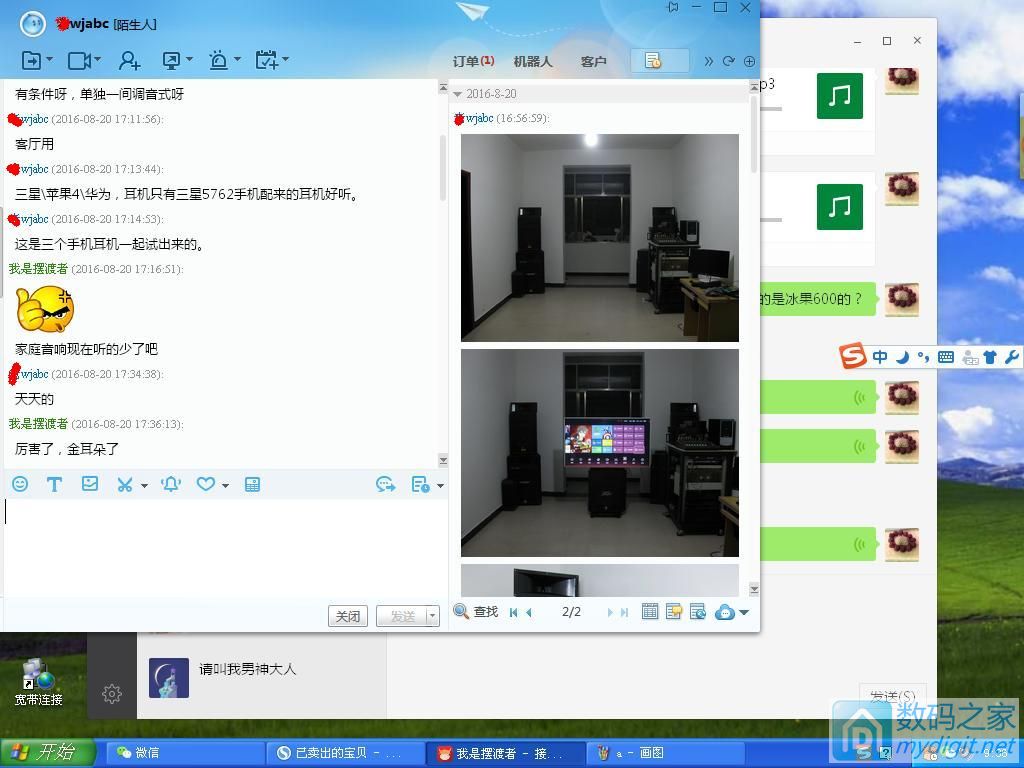Click history icon with yellow note

pos(673,611)
